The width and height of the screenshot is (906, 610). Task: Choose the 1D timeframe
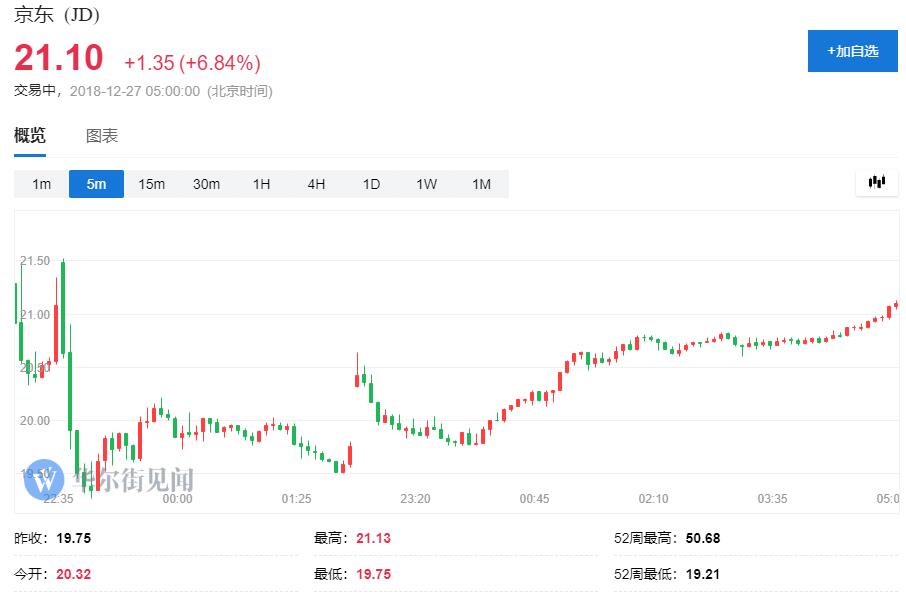pyautogui.click(x=371, y=184)
